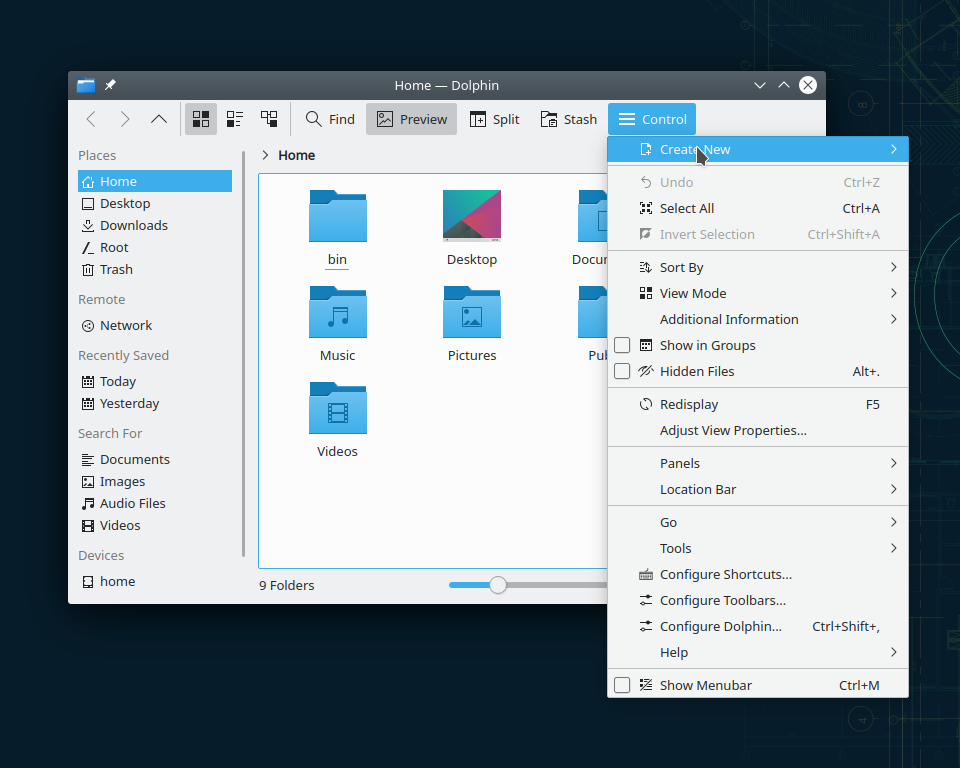Toggle the Preview button in toolbar
Viewport: 960px width, 768px height.
[411, 119]
